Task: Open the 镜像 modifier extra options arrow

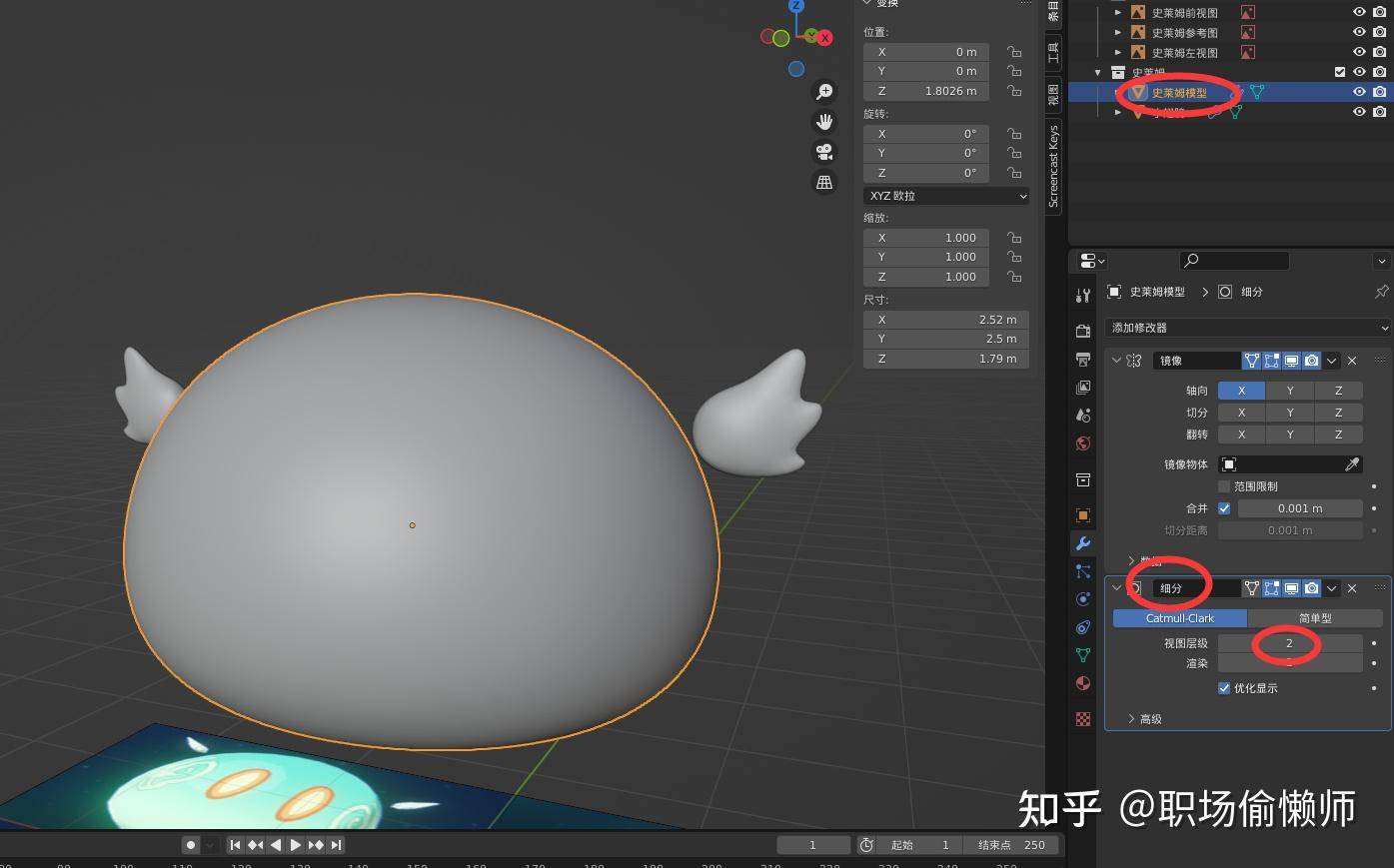Action: (1331, 361)
